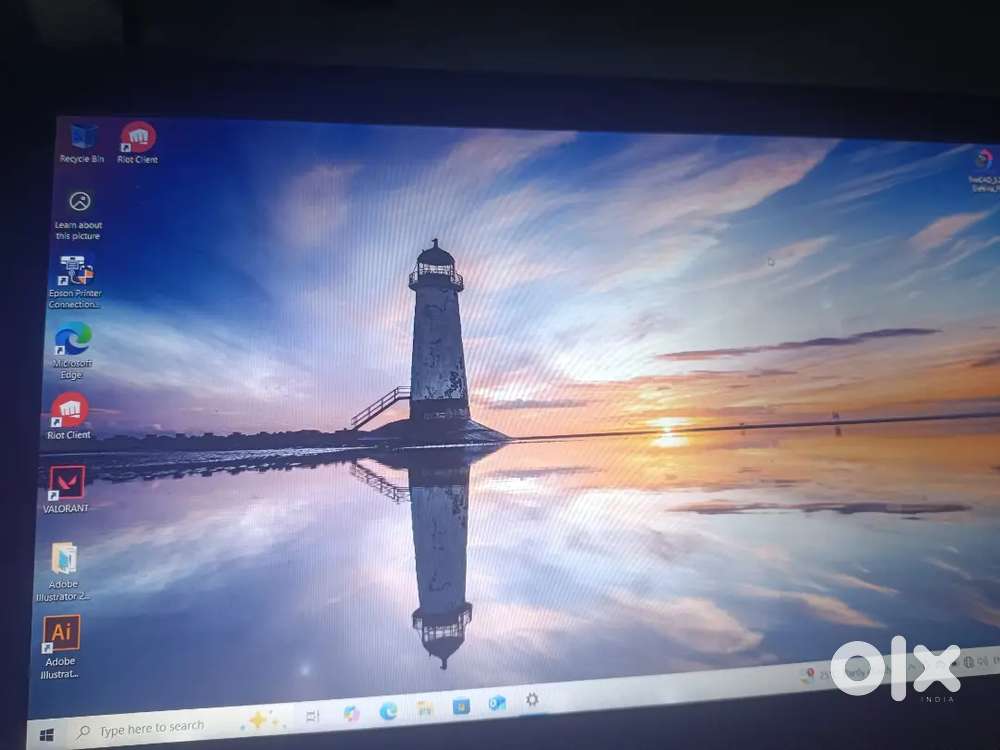Open File Explorer from the taskbar
This screenshot has height=750, width=1000.
click(x=425, y=708)
